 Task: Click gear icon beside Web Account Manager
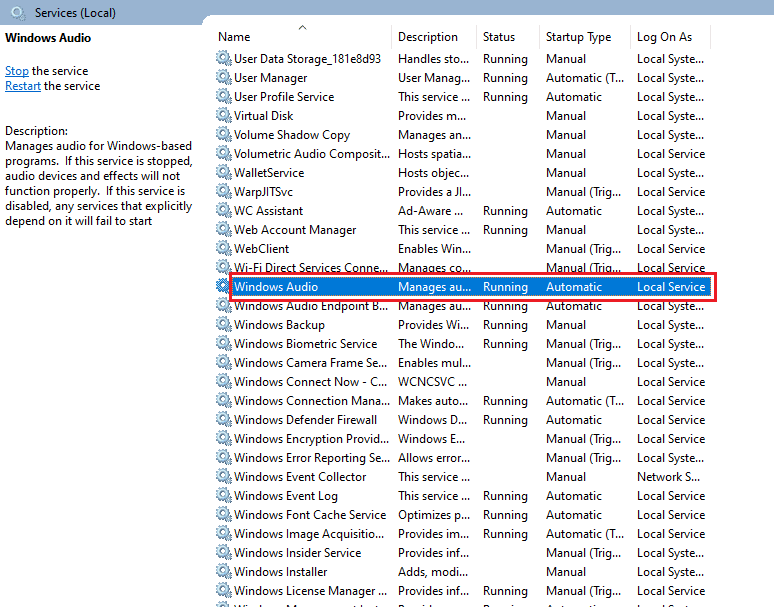pos(224,229)
